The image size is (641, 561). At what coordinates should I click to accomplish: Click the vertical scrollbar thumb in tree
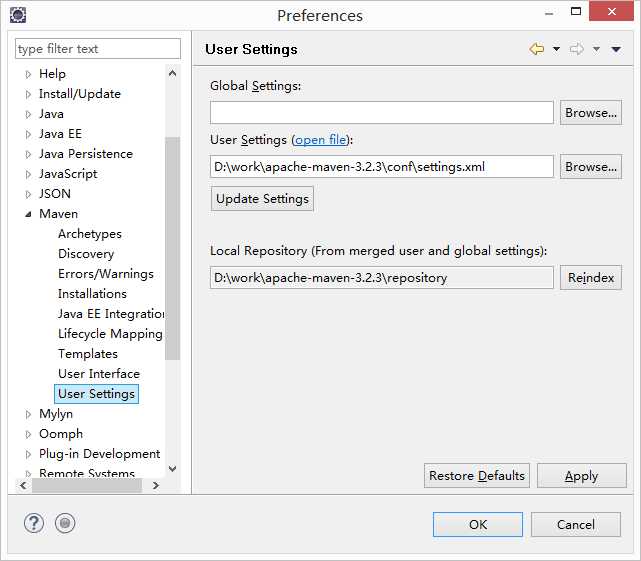(173, 248)
